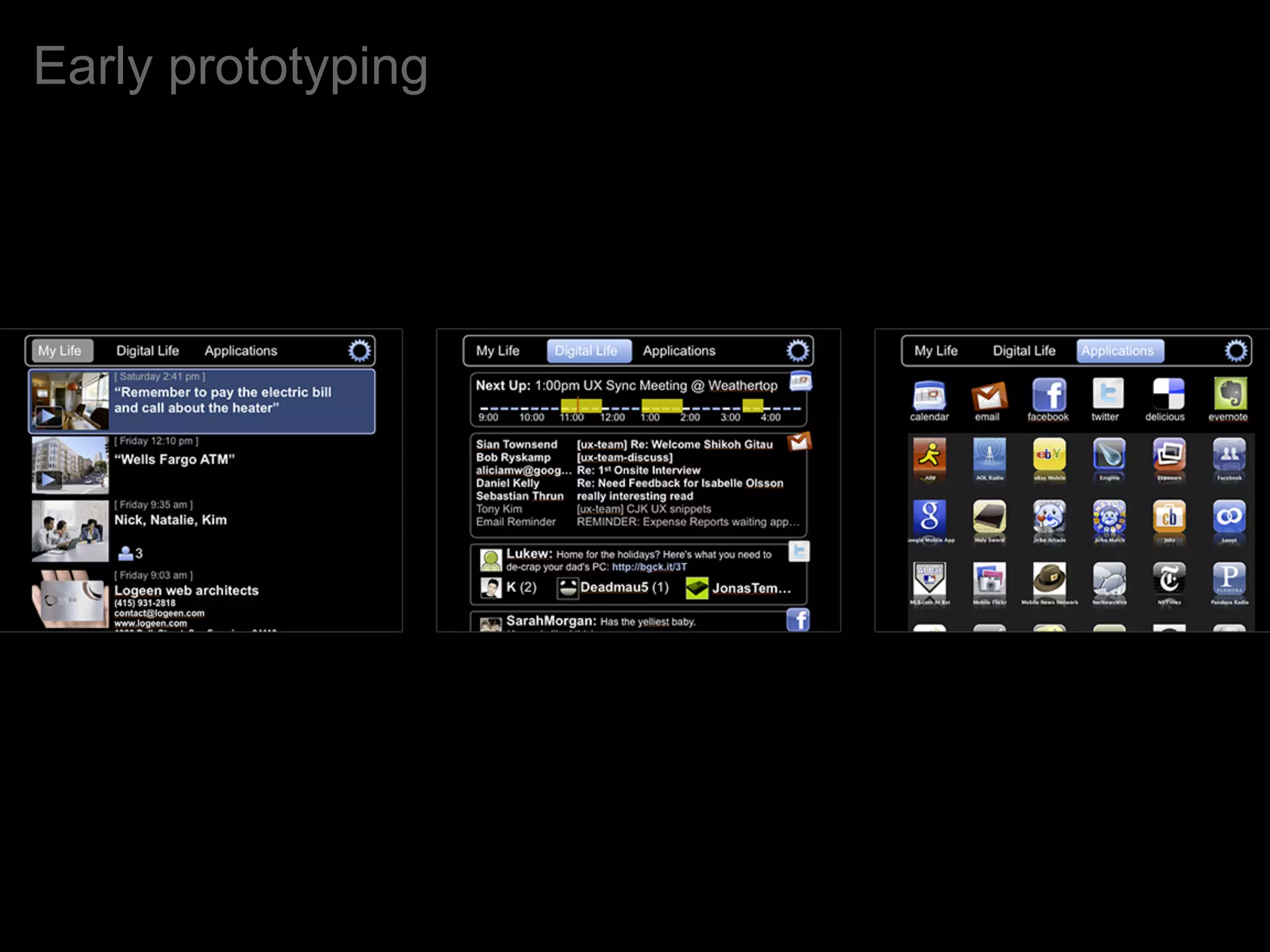This screenshot has height=952, width=1270.
Task: Open the eBay Mobile app icon
Action: click(1049, 455)
